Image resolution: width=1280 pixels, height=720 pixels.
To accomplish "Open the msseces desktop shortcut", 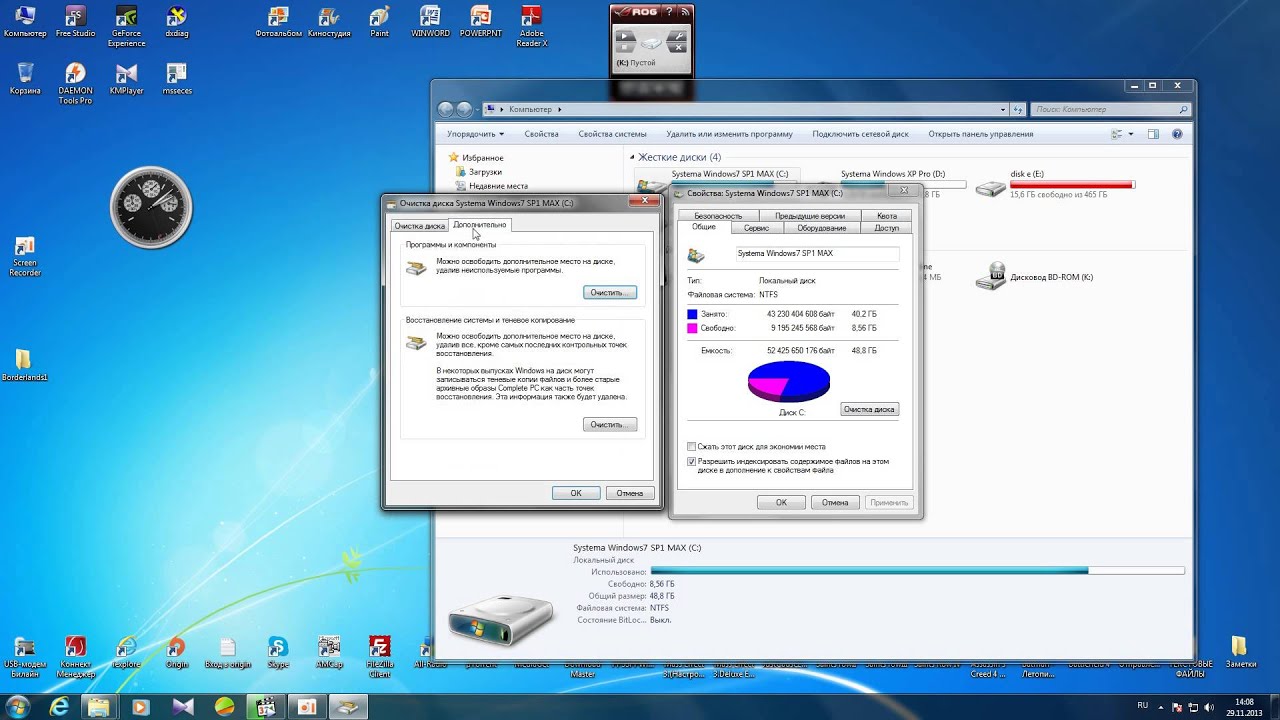I will click(x=176, y=78).
